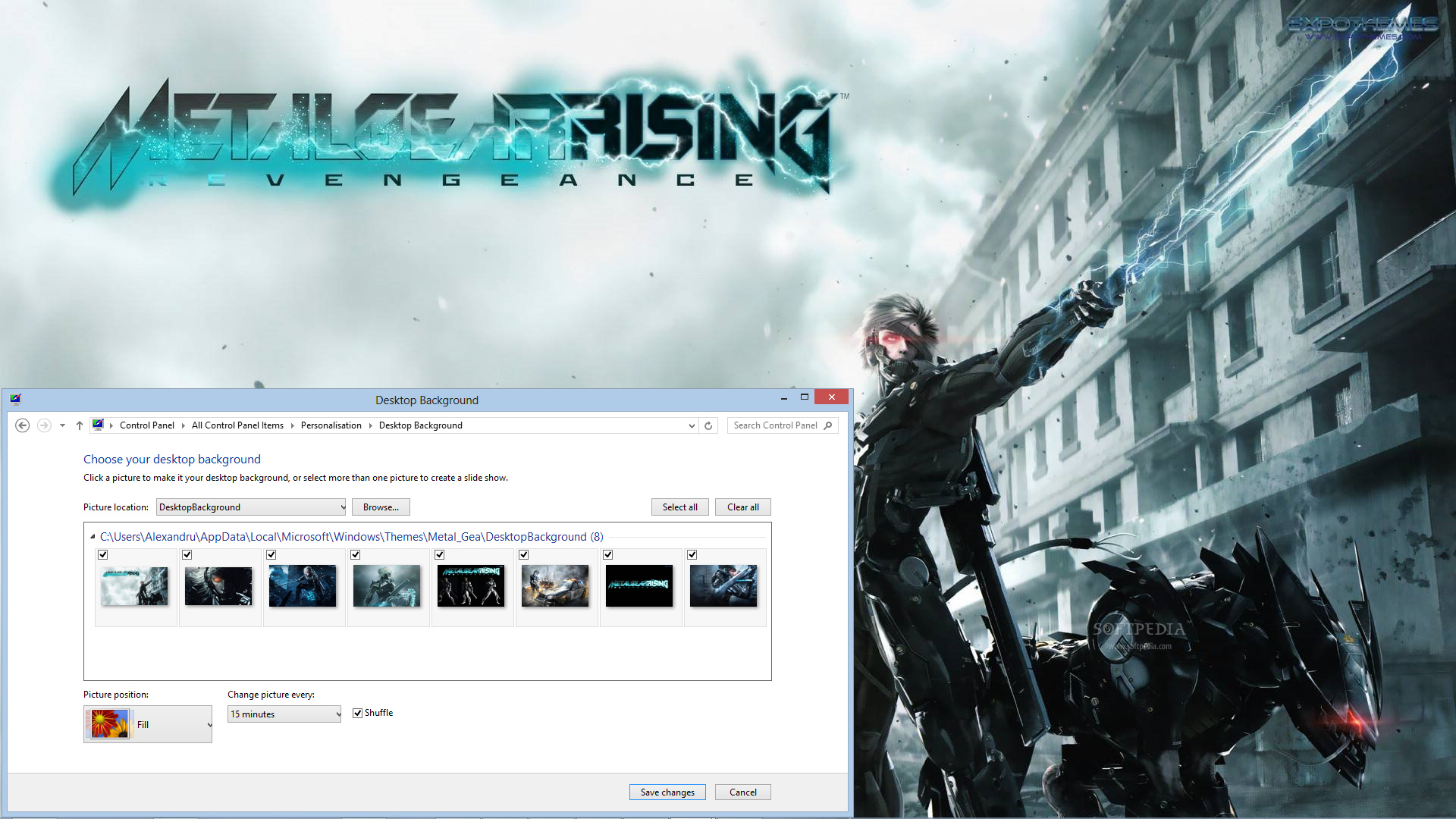Click the Desktop Background breadcrumb

coord(421,425)
